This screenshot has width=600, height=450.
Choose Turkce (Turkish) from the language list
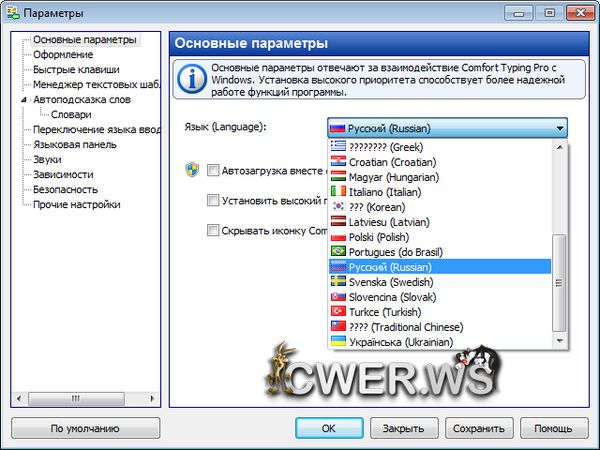(x=390, y=311)
